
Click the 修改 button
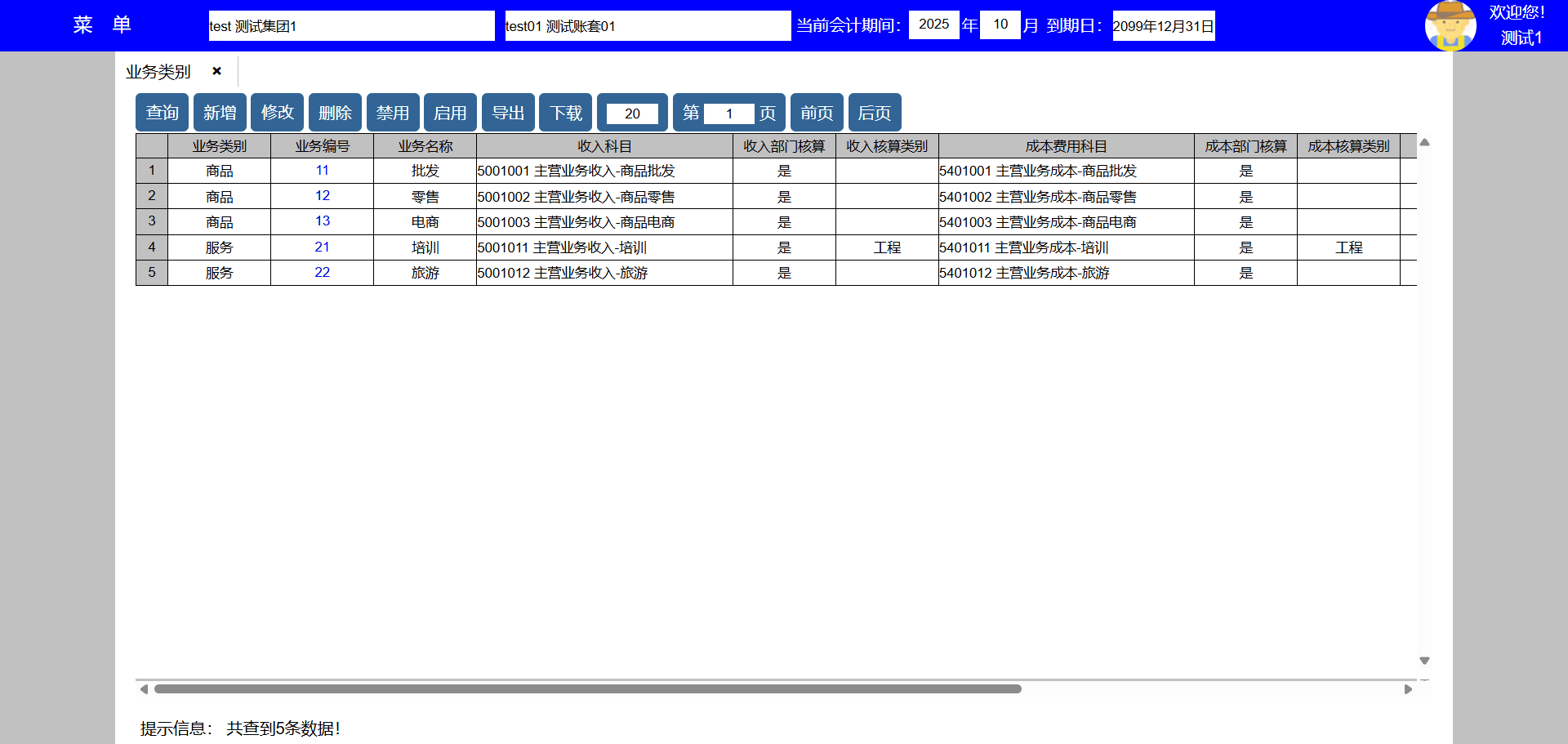tap(277, 113)
